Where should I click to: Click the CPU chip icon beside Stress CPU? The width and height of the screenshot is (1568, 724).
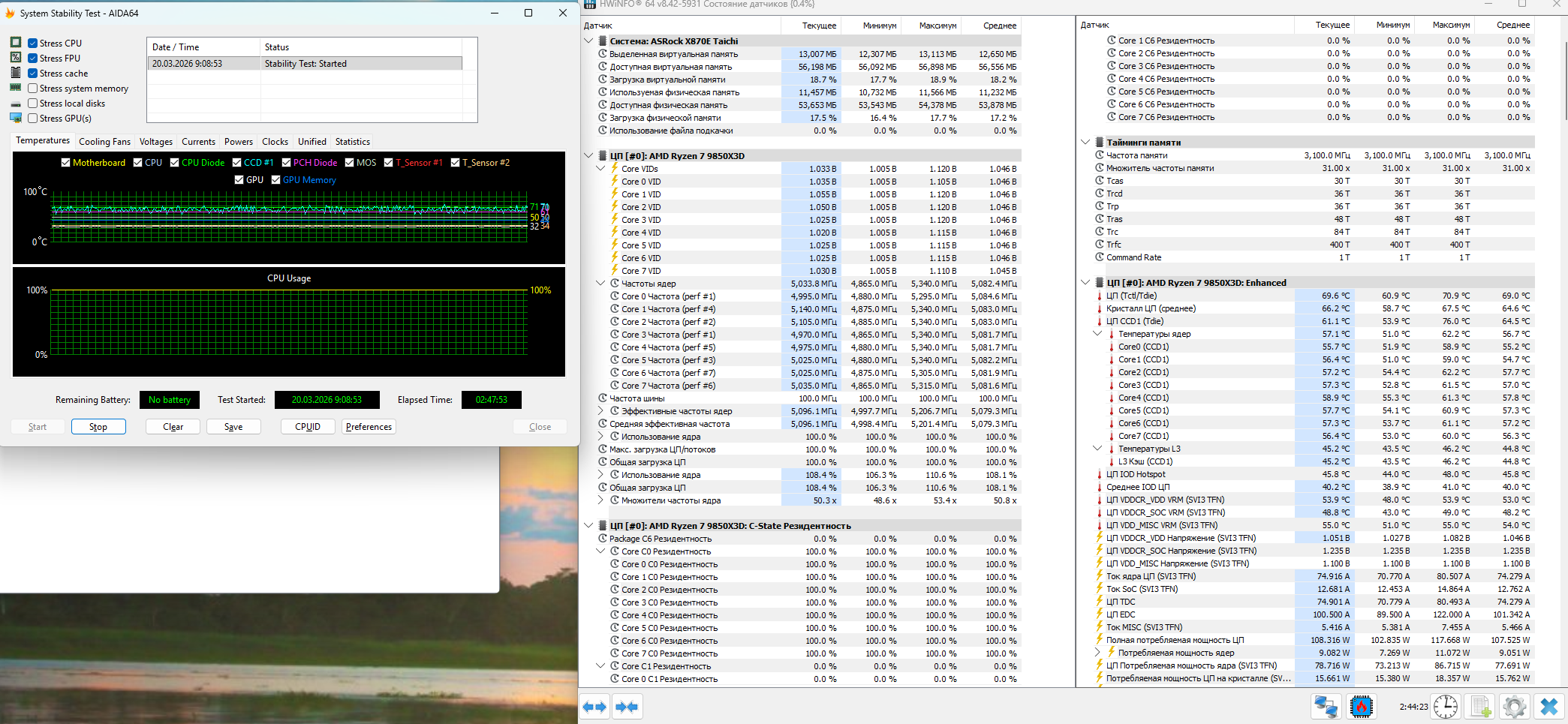point(16,43)
